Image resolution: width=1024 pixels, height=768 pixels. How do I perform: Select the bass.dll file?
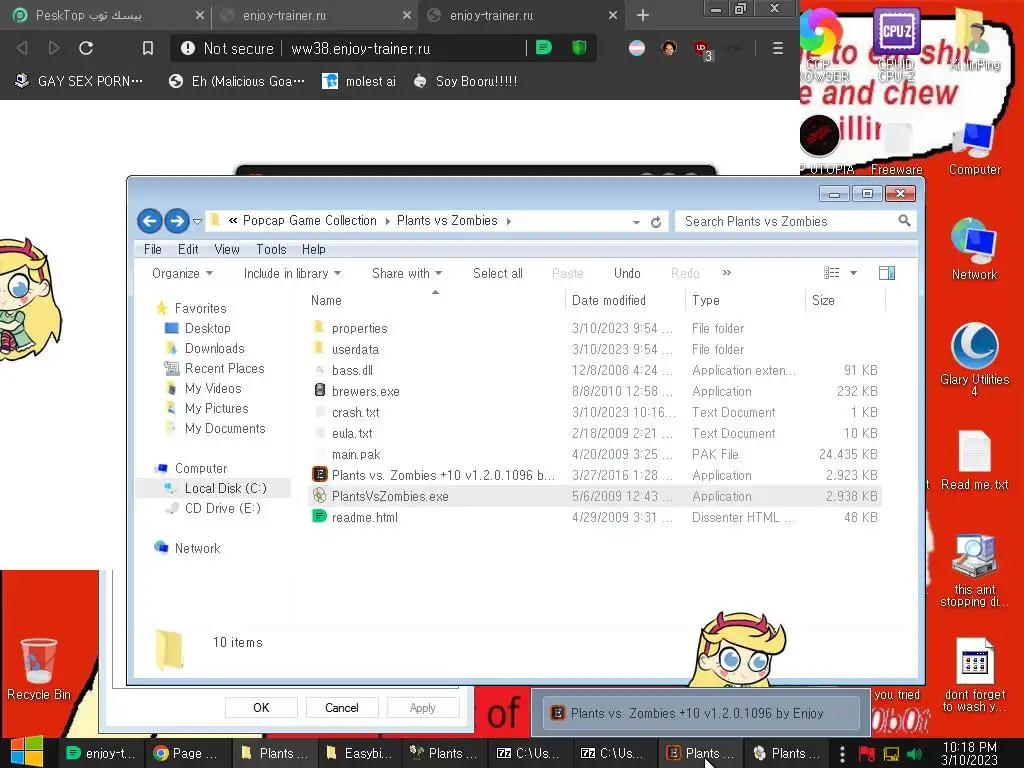coord(352,370)
